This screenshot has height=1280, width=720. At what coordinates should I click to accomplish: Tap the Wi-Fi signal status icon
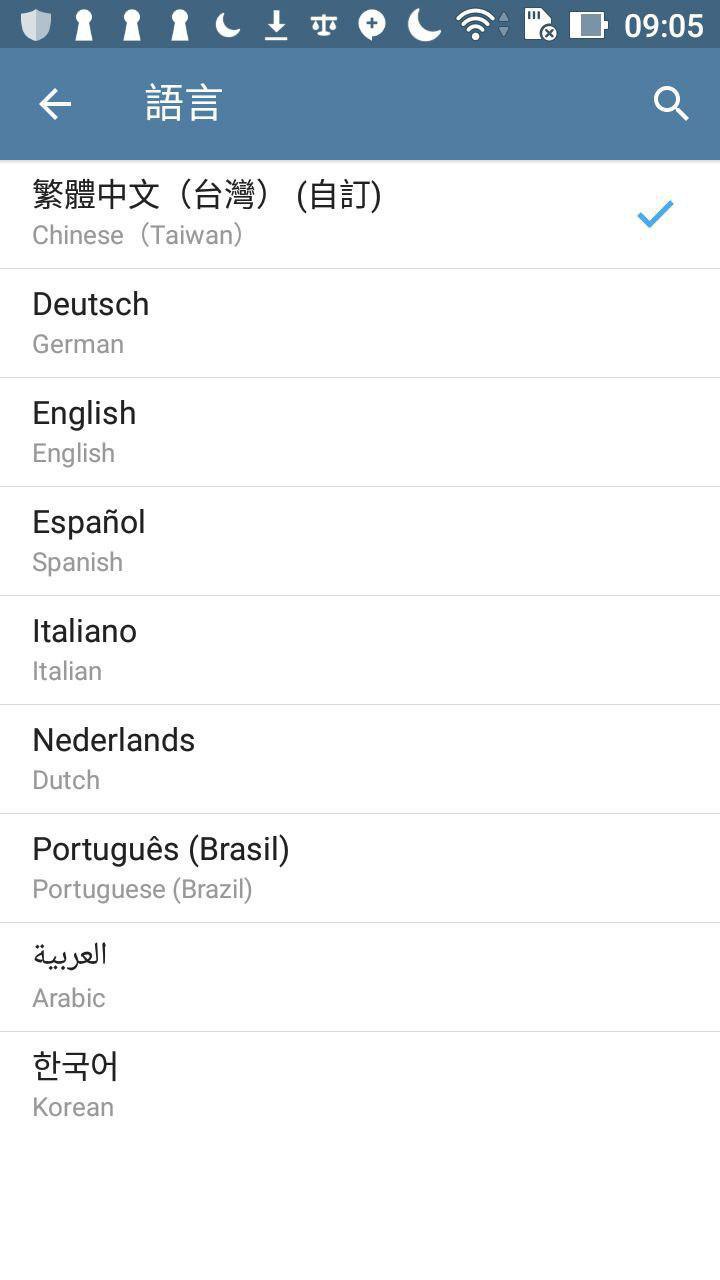point(477,24)
